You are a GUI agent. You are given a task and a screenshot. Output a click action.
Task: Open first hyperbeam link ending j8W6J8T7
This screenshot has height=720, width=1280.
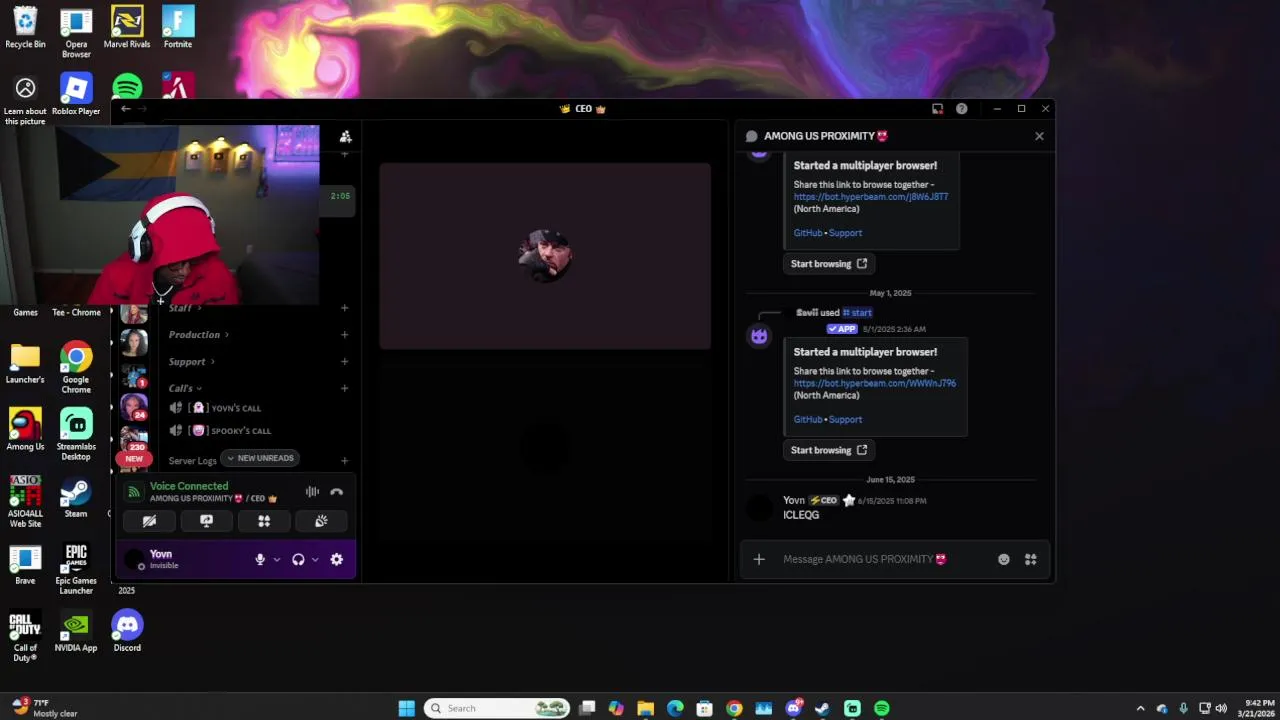tap(871, 197)
